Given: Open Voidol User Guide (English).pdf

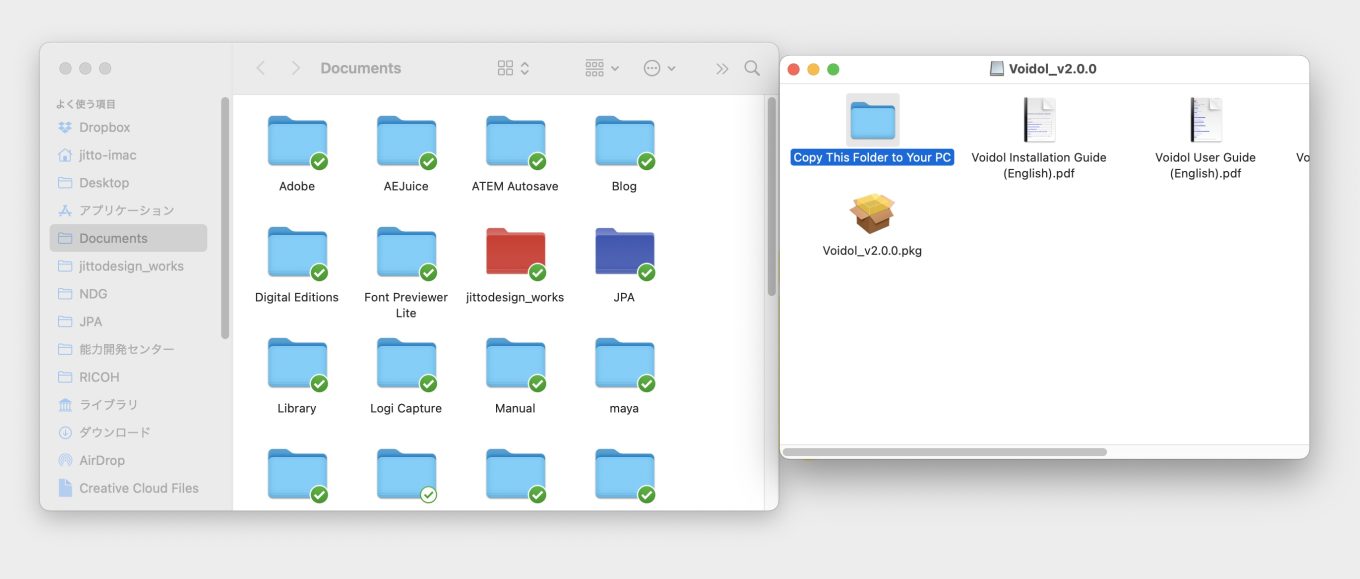Looking at the screenshot, I should [x=1205, y=121].
